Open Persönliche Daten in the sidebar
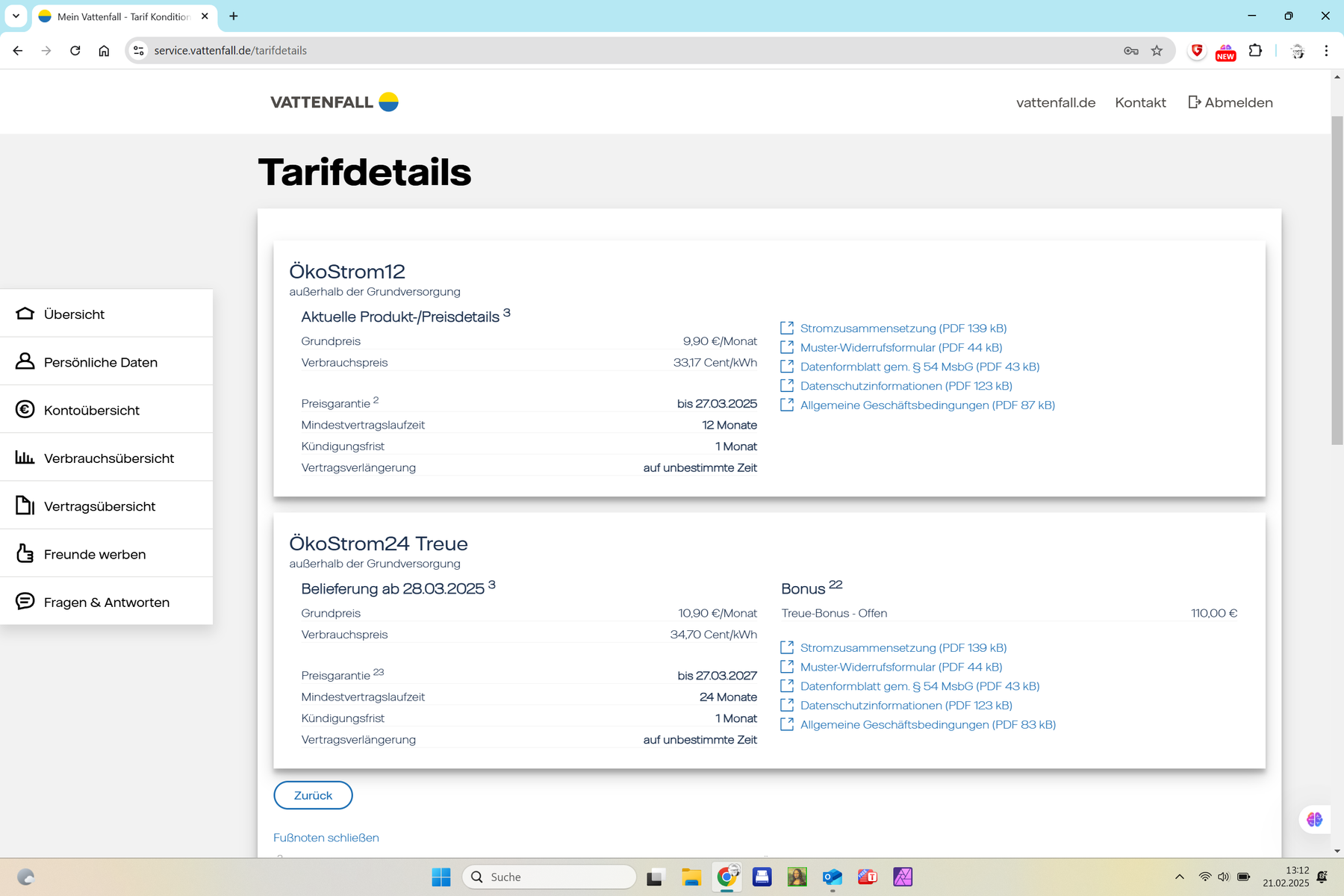 [106, 361]
